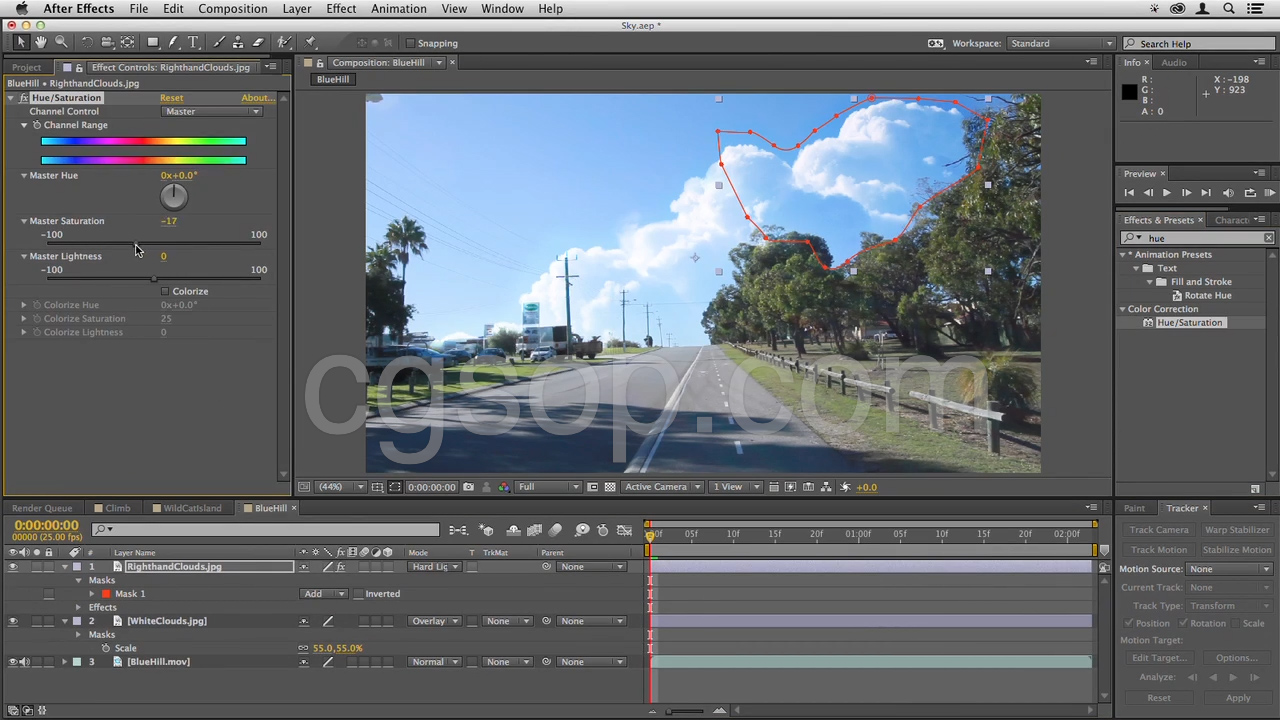The height and width of the screenshot is (720, 1280).
Task: Take a snapshot with the camera icon
Action: coord(468,487)
